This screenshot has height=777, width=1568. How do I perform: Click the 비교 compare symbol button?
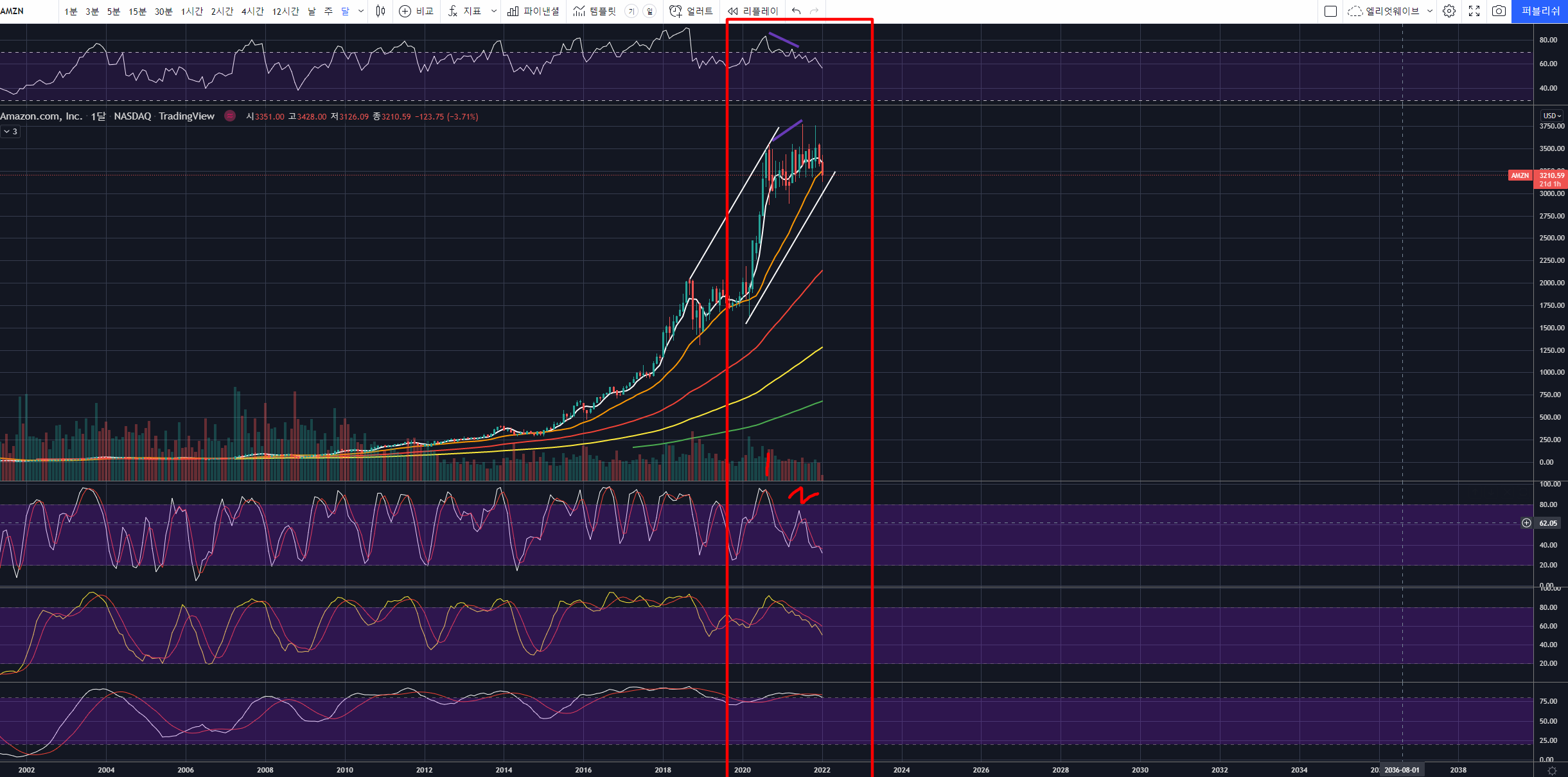tap(416, 11)
